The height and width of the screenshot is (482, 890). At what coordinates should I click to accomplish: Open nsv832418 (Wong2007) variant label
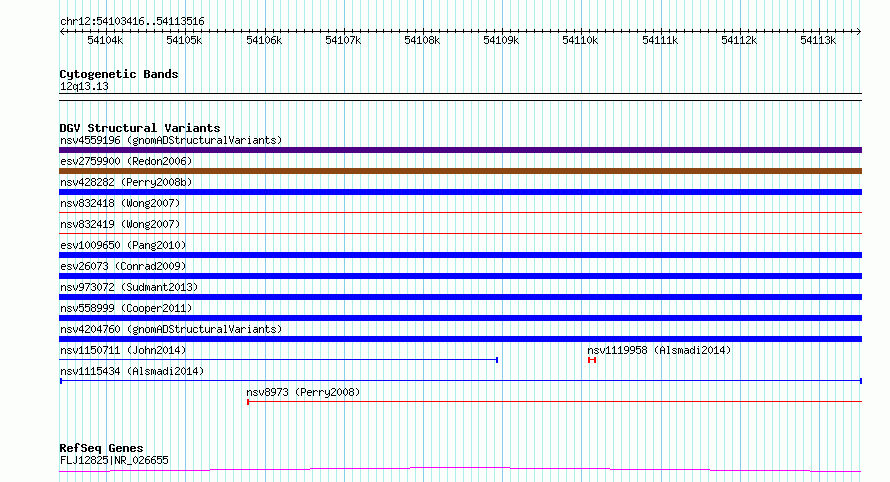120,203
